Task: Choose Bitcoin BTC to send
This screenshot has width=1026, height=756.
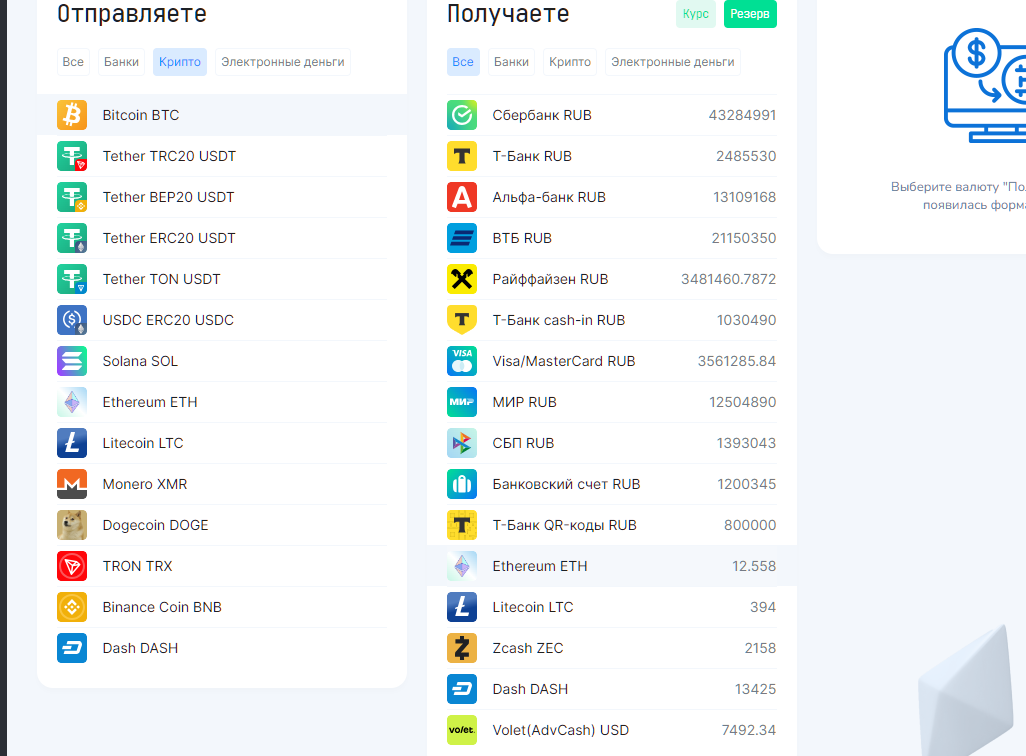Action: point(222,115)
